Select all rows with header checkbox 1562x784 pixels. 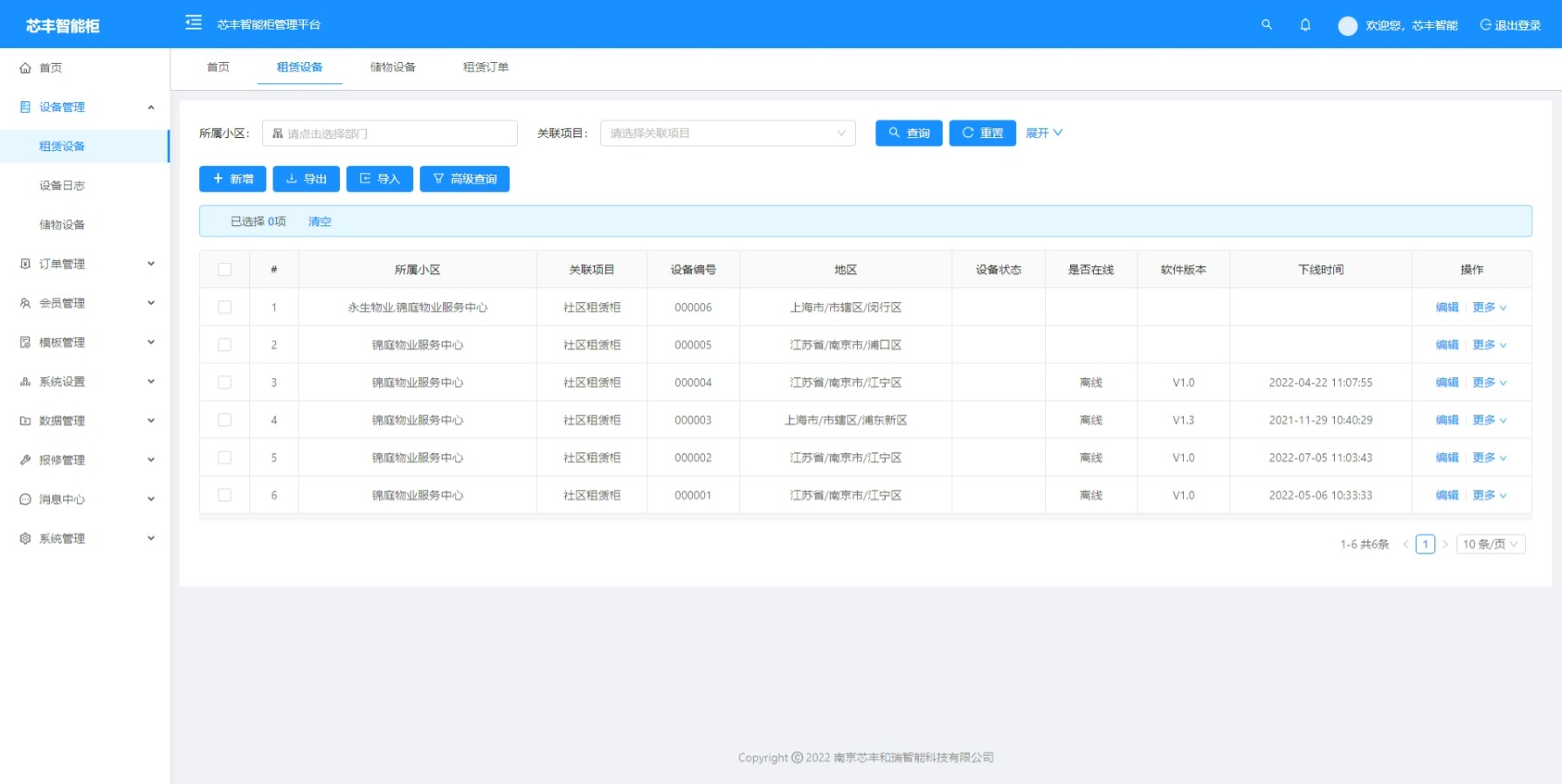(x=225, y=270)
